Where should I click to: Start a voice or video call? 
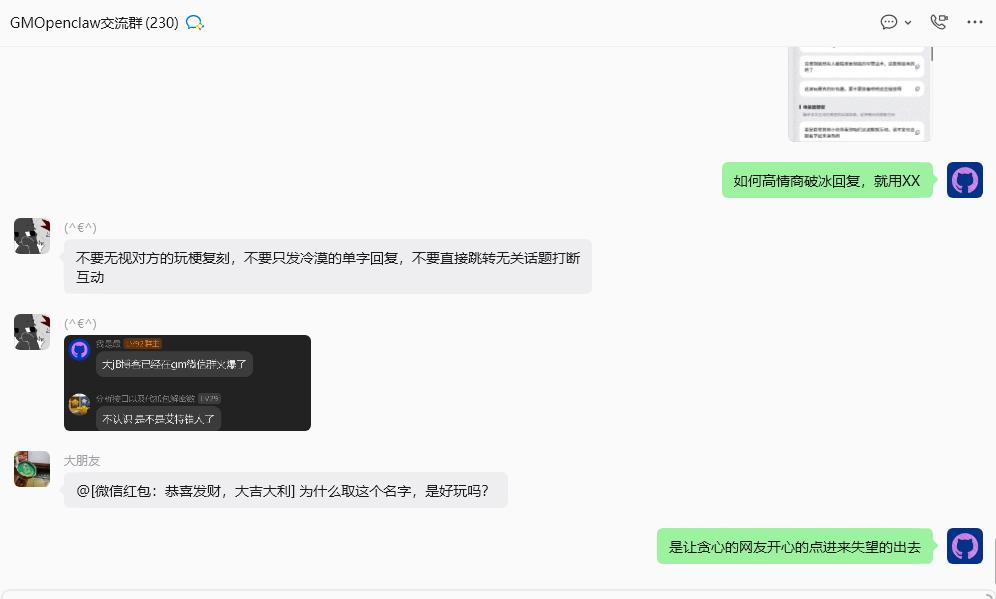point(938,22)
